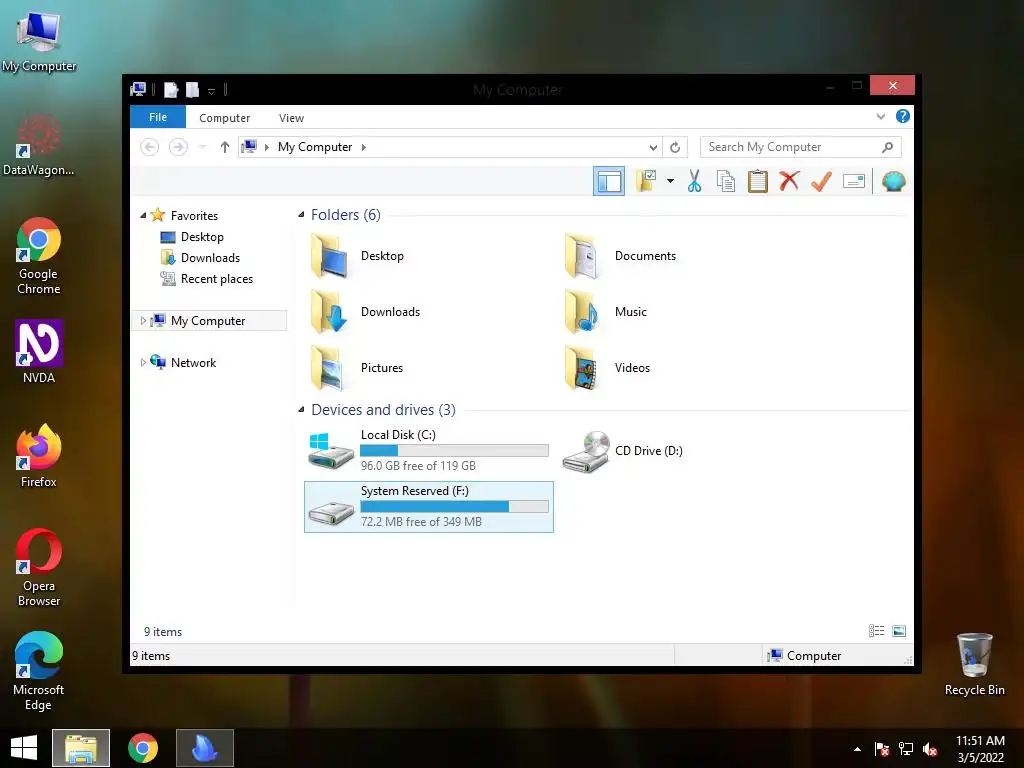Select the Recycle Bin desktop icon
This screenshot has height=768, width=1024.
click(974, 664)
